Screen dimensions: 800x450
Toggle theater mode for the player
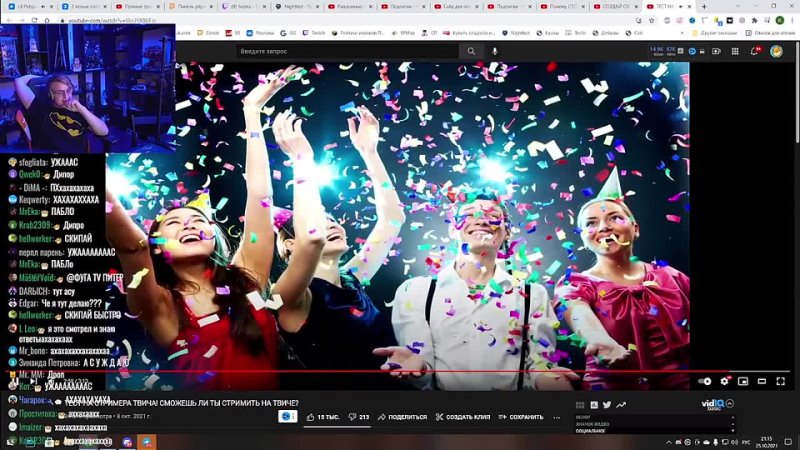(761, 381)
